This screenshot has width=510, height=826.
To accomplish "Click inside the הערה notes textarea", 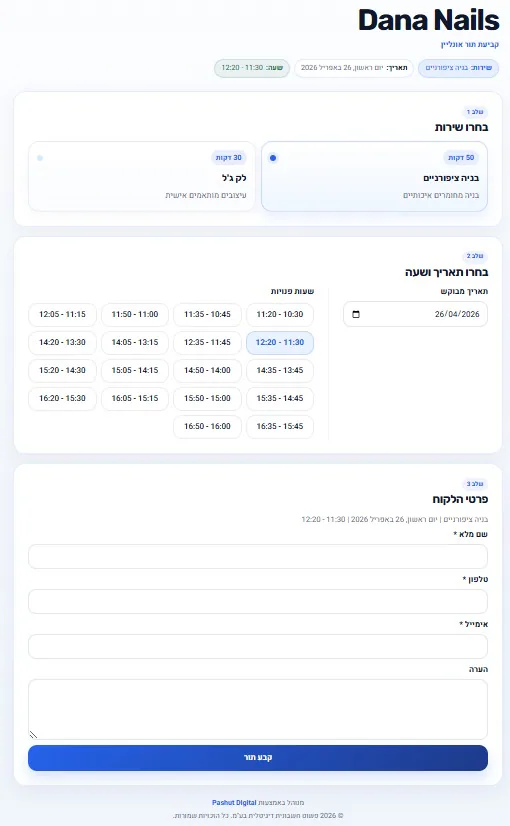I will (x=258, y=709).
